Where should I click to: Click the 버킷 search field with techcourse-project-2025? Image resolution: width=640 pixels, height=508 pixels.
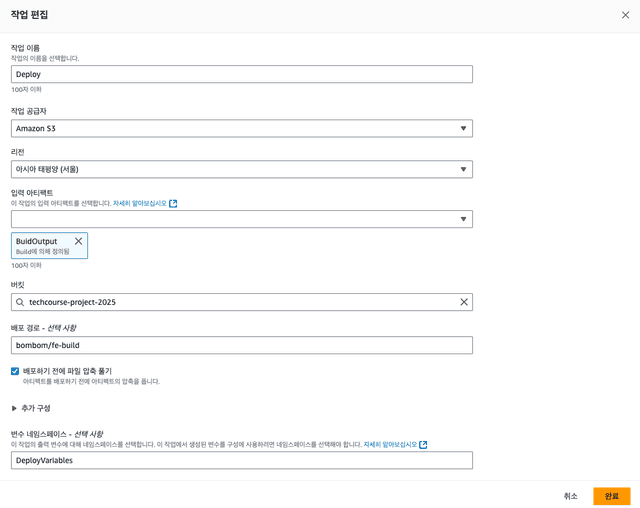click(242, 302)
